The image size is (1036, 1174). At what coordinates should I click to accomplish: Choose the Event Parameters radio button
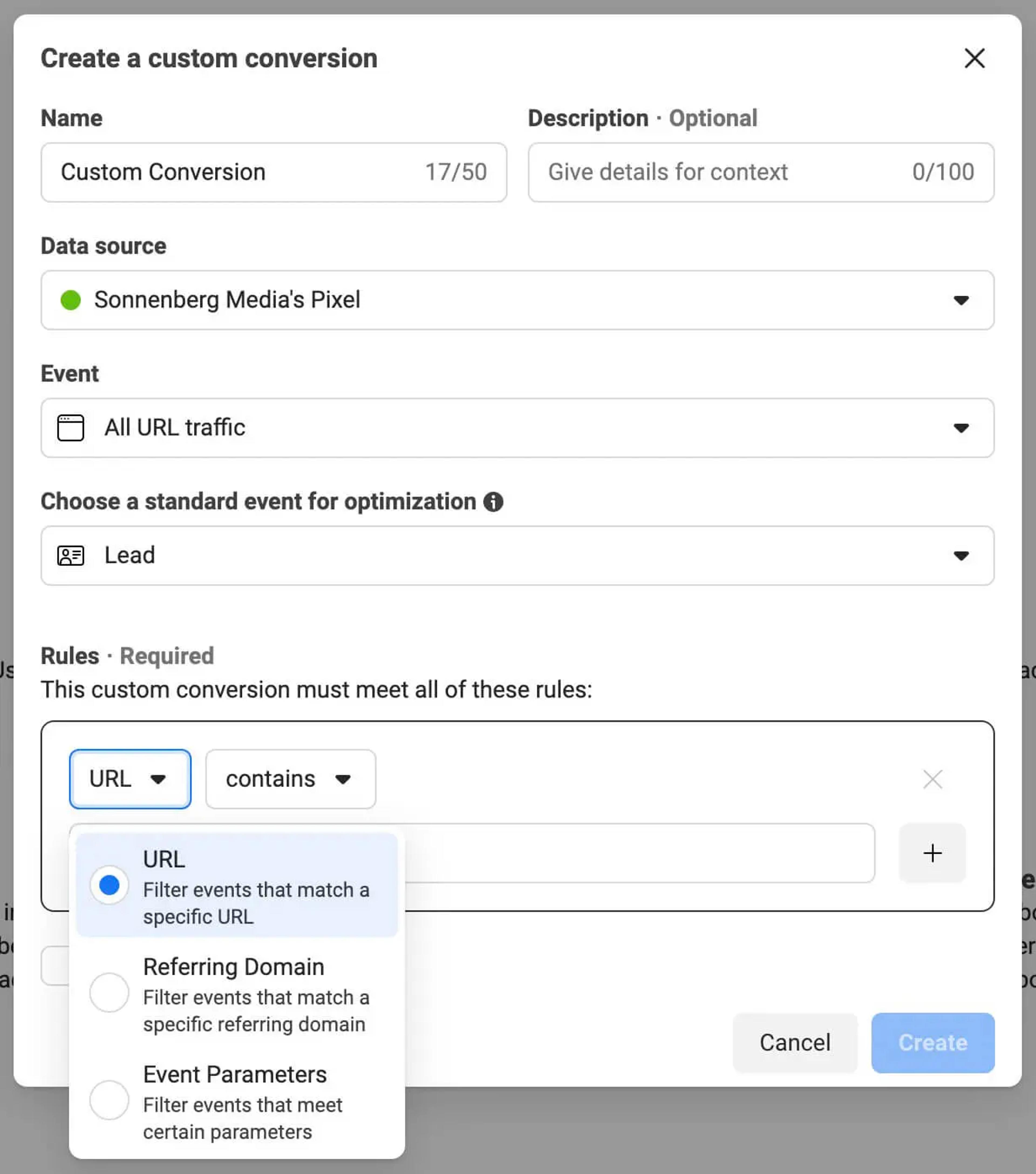coord(109,1100)
